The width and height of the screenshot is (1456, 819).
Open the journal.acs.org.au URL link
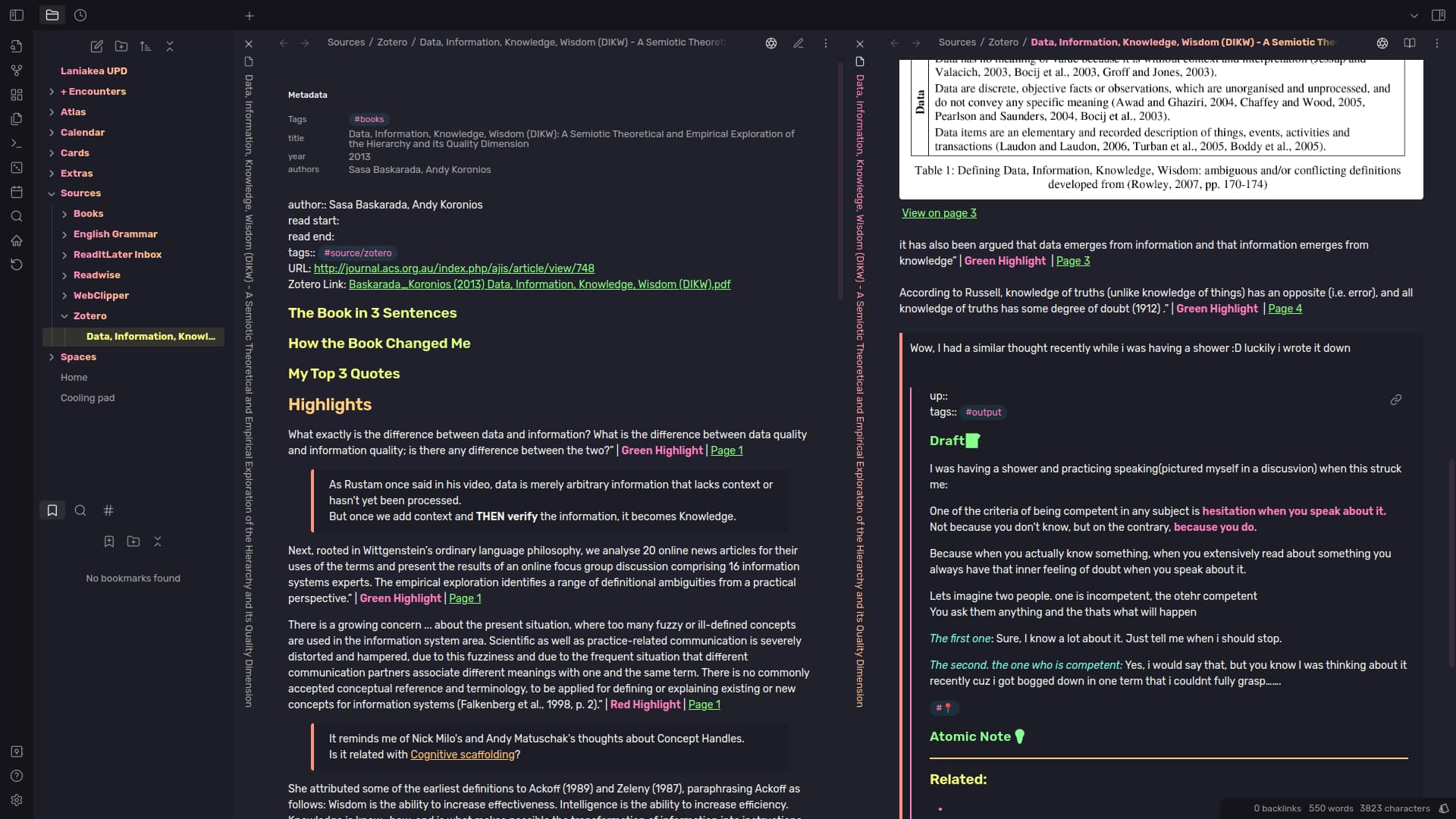(454, 268)
